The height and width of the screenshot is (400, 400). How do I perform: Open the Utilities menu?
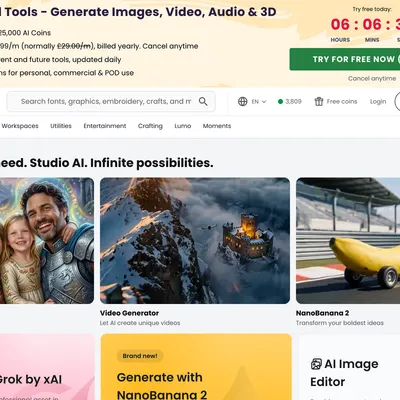point(61,126)
